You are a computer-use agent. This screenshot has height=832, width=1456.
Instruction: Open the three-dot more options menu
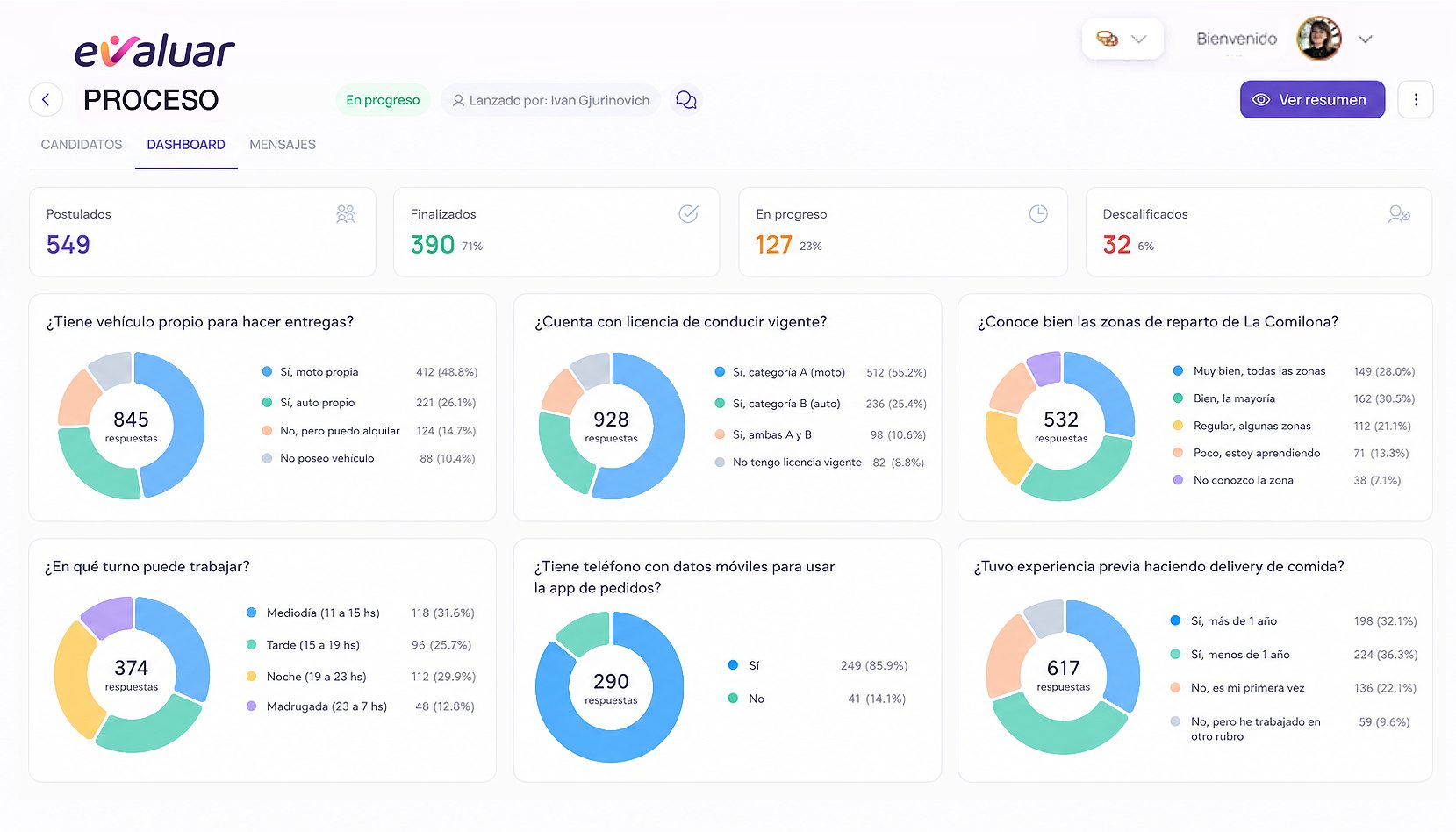[x=1416, y=100]
